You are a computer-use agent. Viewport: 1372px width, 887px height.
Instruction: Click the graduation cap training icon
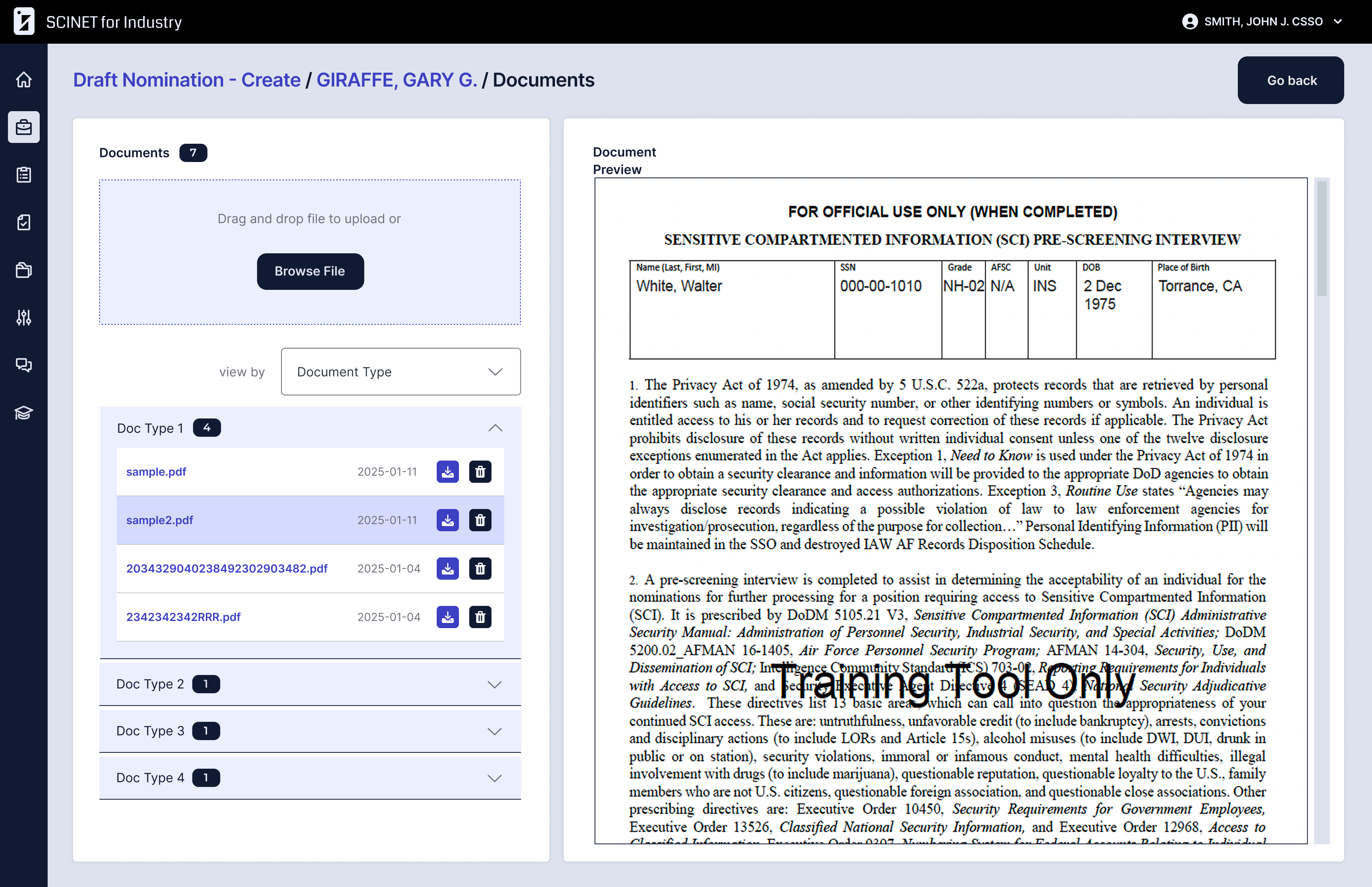[x=23, y=413]
